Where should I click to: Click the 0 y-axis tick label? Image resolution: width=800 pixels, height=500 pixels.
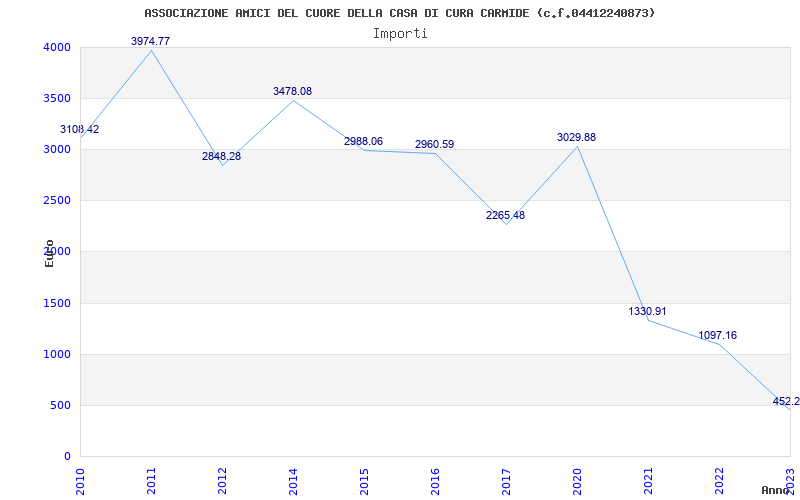[67, 457]
